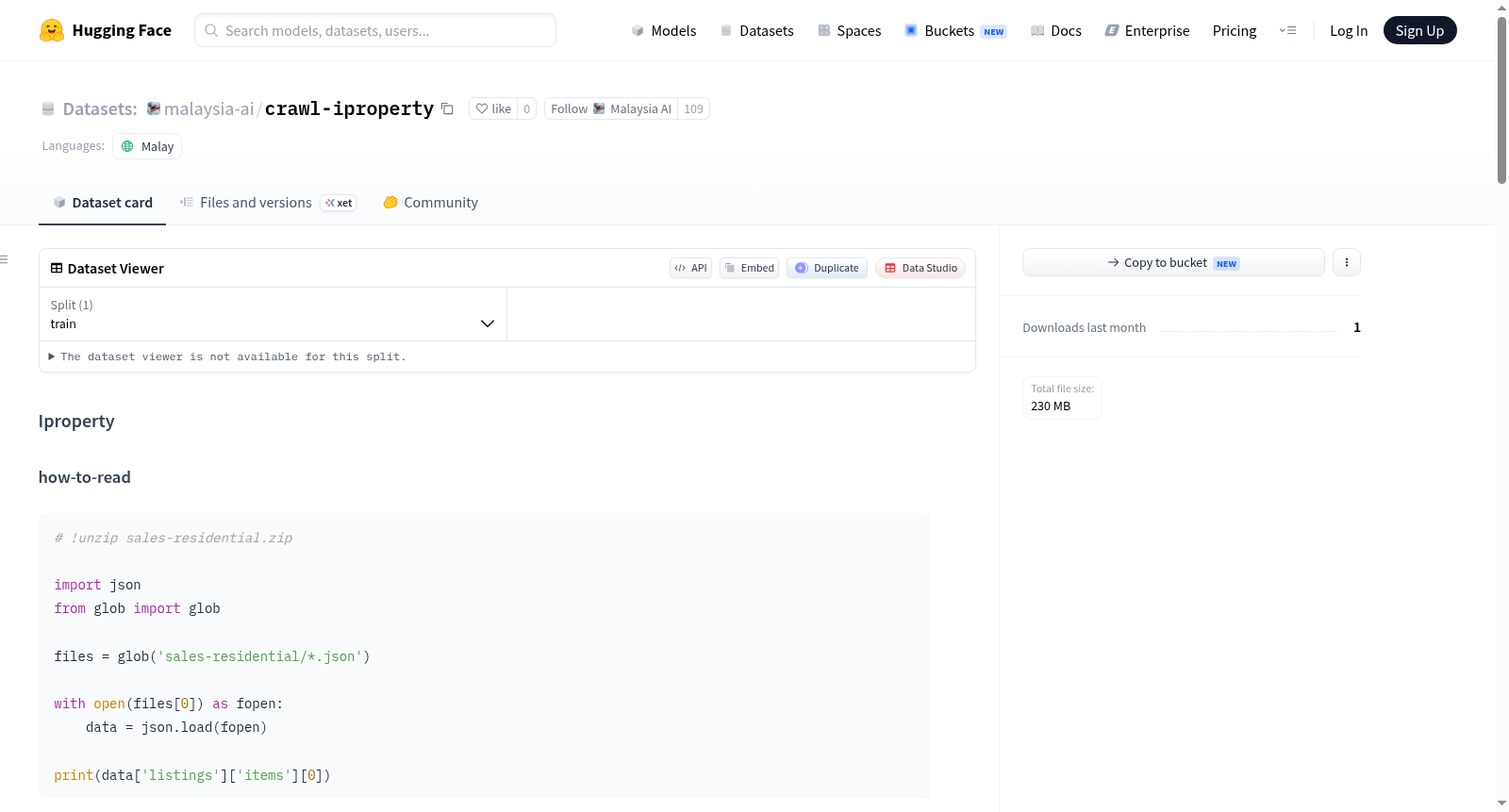The image size is (1509, 812).
Task: Open the Split train dropdown
Action: [273, 314]
